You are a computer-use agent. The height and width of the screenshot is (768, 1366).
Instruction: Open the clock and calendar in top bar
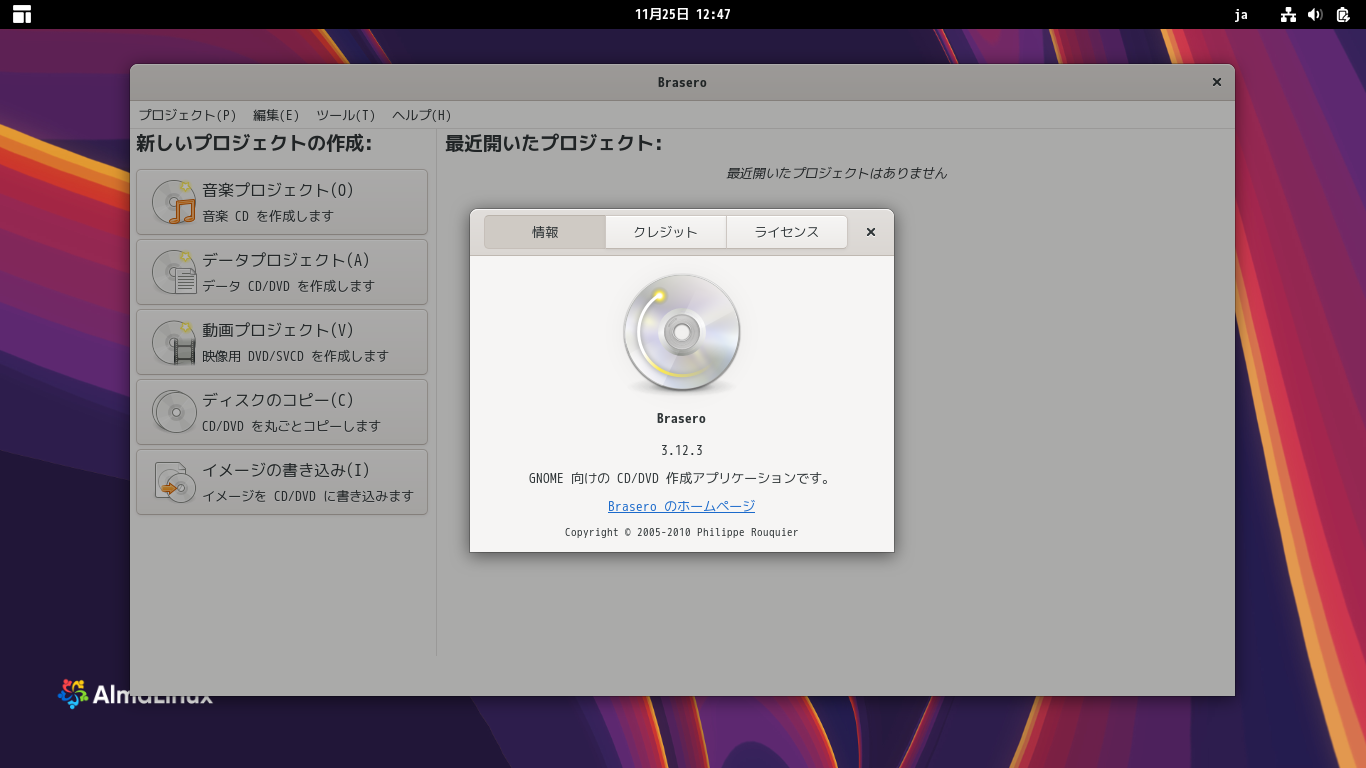pos(683,14)
